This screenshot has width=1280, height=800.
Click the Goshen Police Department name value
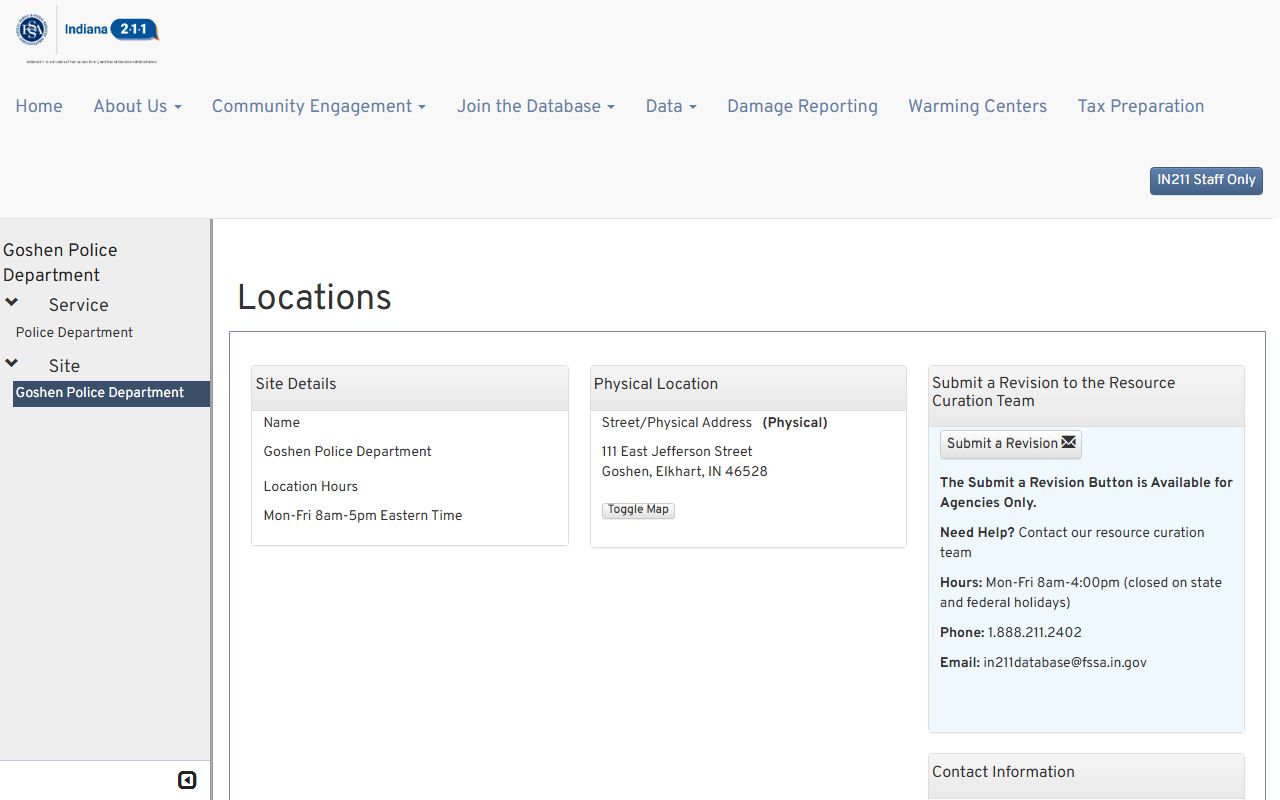pyautogui.click(x=347, y=452)
